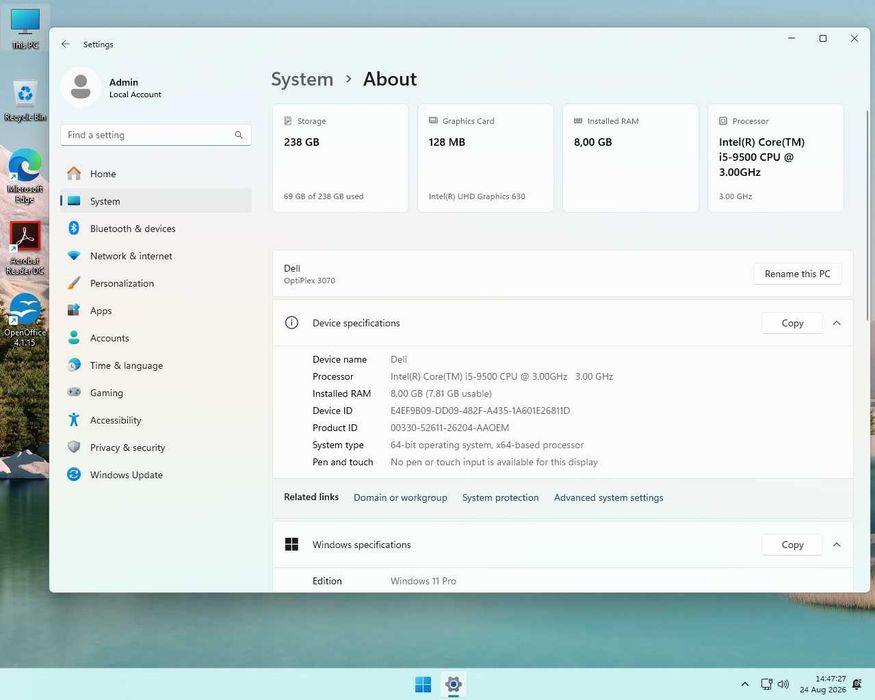875x700 pixels.
Task: Copy the Windows specifications
Action: click(x=792, y=544)
